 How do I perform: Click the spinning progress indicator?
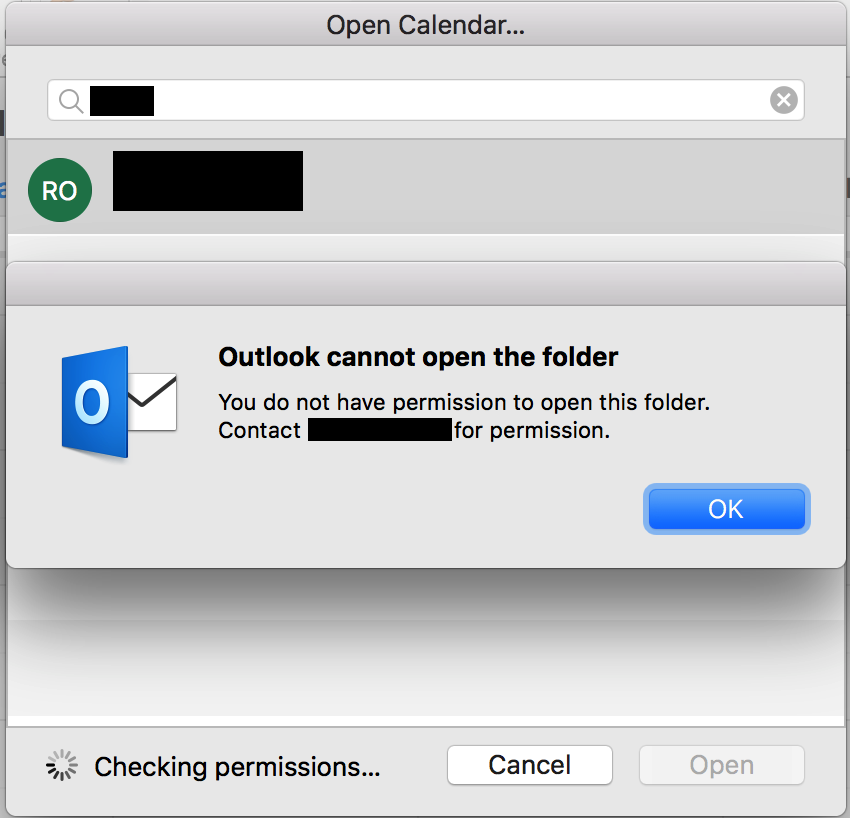tap(62, 765)
